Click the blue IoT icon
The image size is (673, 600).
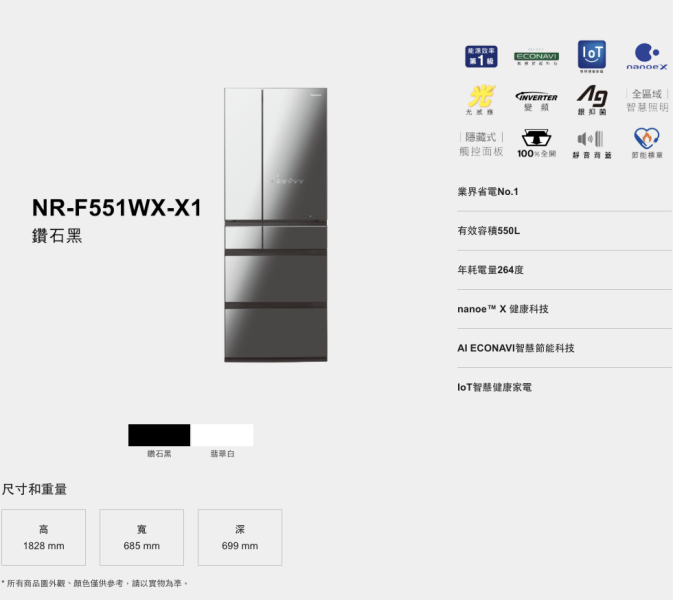coord(591,56)
